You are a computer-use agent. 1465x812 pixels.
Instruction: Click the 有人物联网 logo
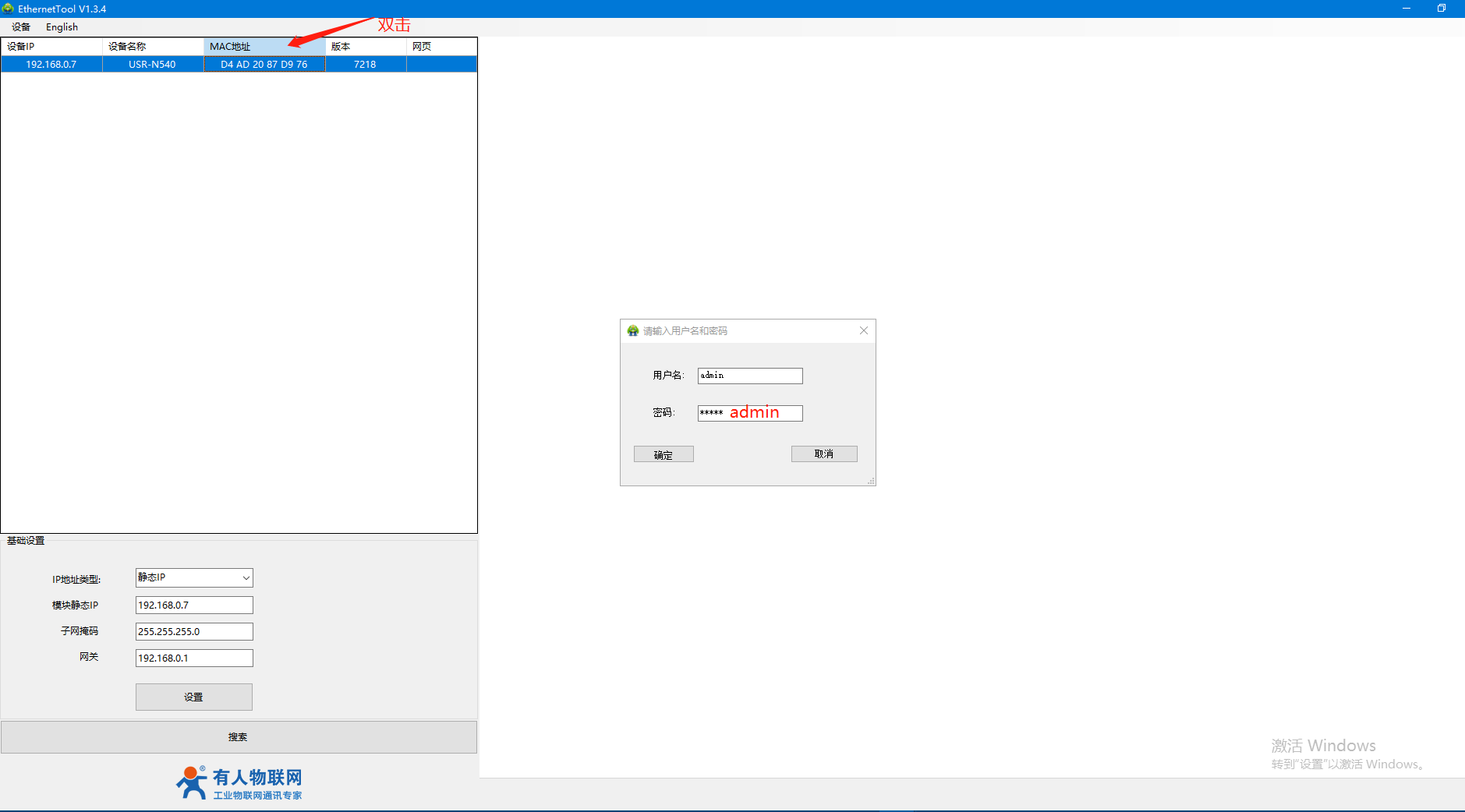(x=239, y=783)
